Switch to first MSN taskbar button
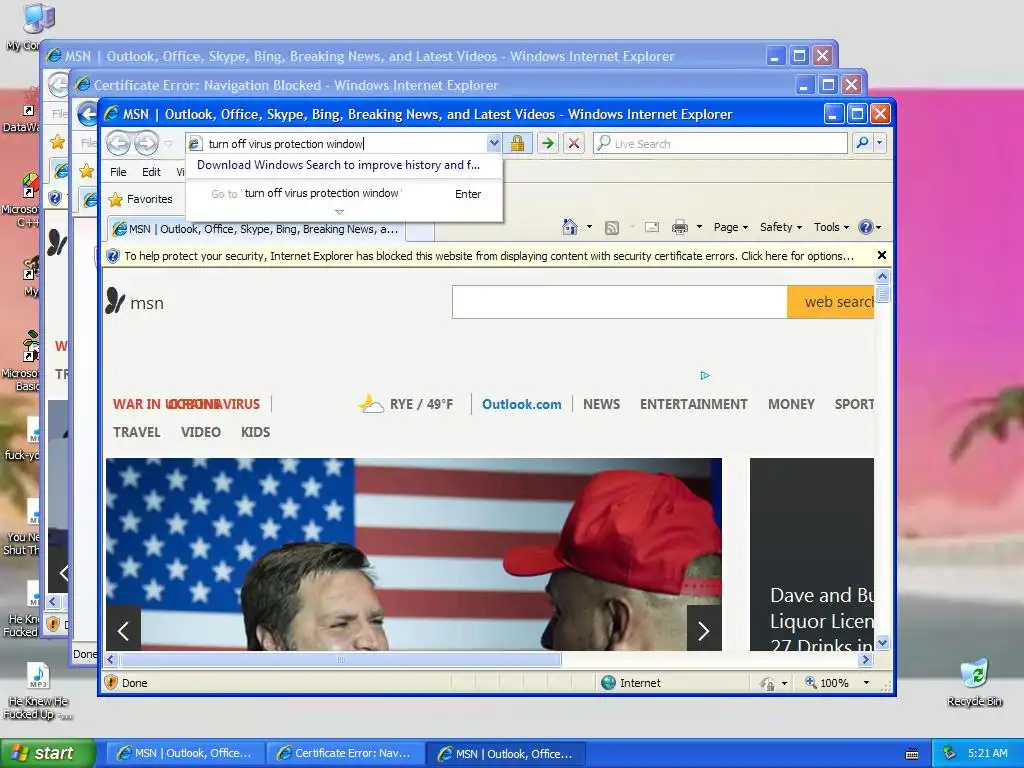Image resolution: width=1024 pixels, height=768 pixels. [185, 753]
